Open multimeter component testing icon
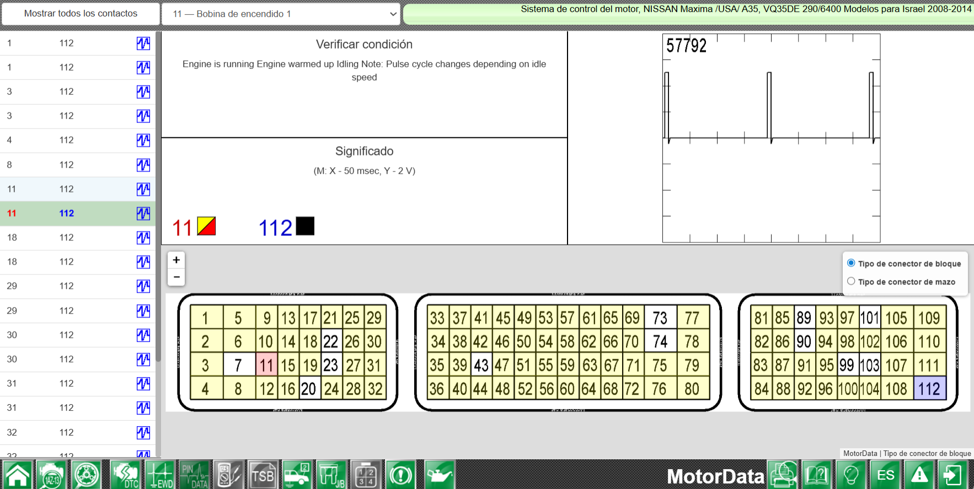The width and height of the screenshot is (974, 489). click(229, 475)
